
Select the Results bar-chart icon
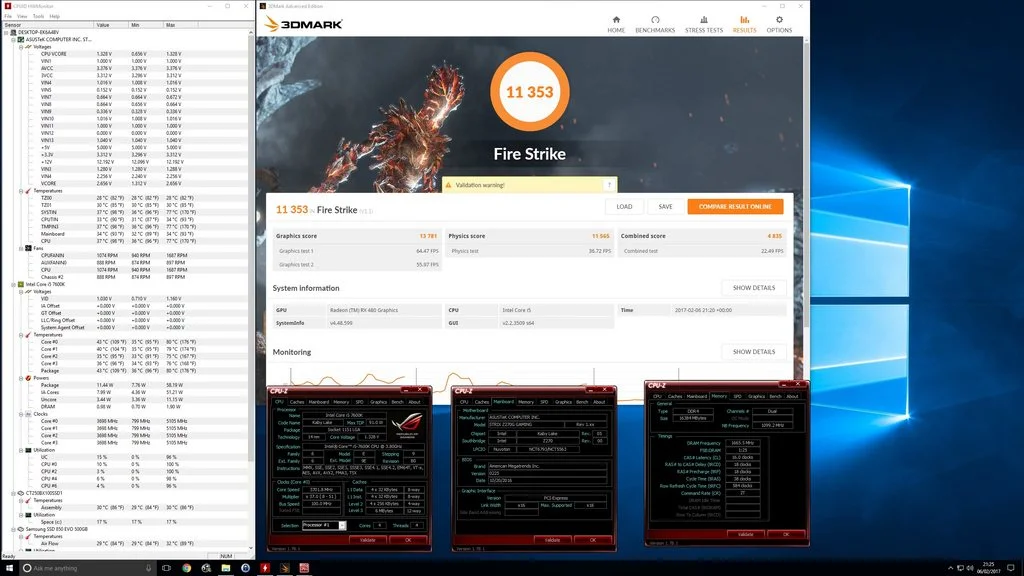click(x=744, y=20)
